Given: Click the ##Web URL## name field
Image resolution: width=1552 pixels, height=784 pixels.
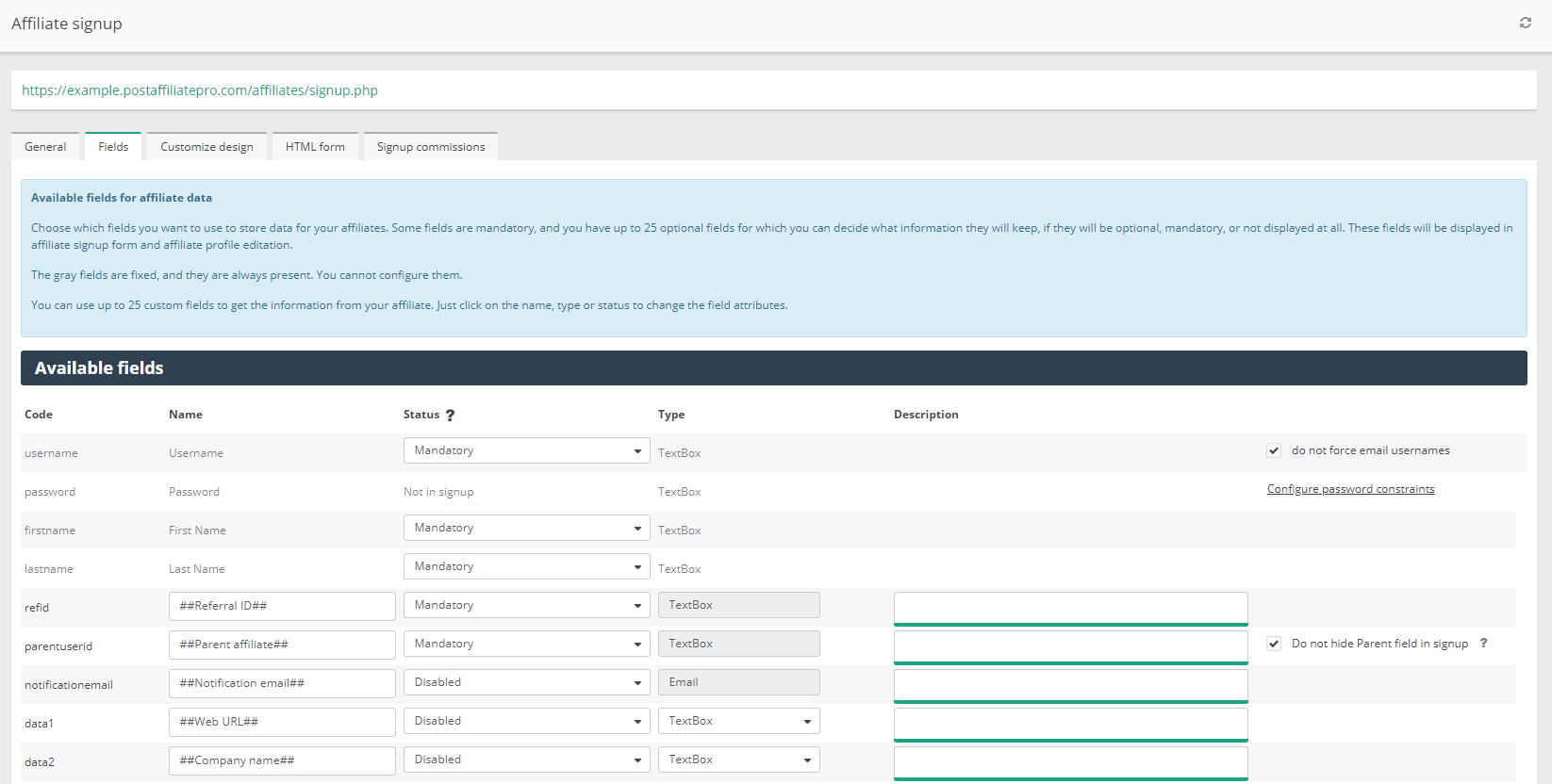Looking at the screenshot, I should click(x=282, y=722).
